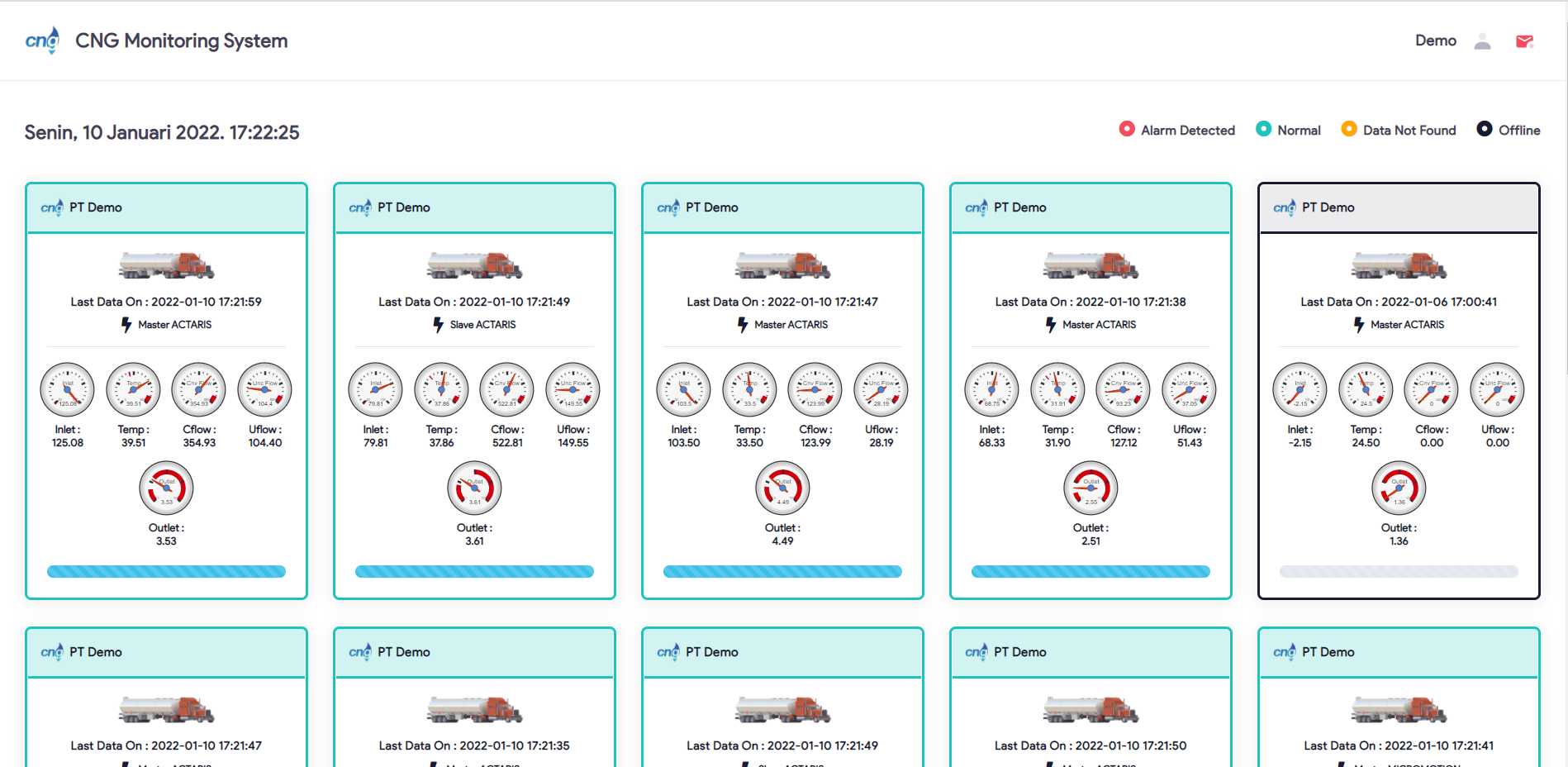Click the CNG Monitoring System title
Screen dimensions: 1568x767
pos(181,40)
